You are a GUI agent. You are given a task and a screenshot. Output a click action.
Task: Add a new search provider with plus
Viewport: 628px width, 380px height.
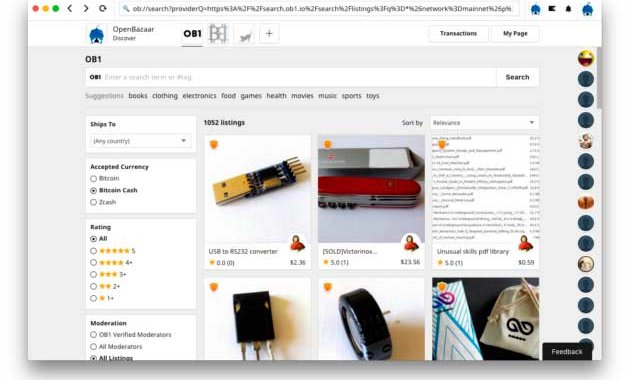(269, 34)
